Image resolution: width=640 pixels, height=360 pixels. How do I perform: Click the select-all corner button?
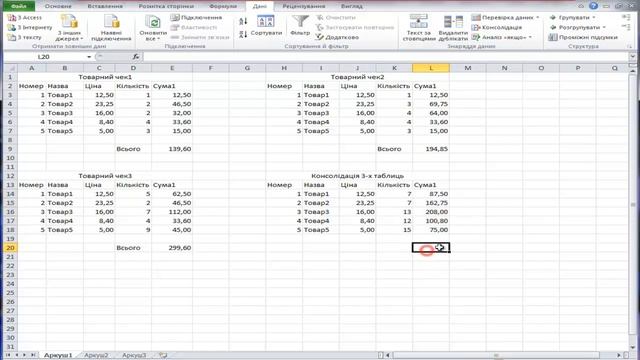[x=11, y=68]
